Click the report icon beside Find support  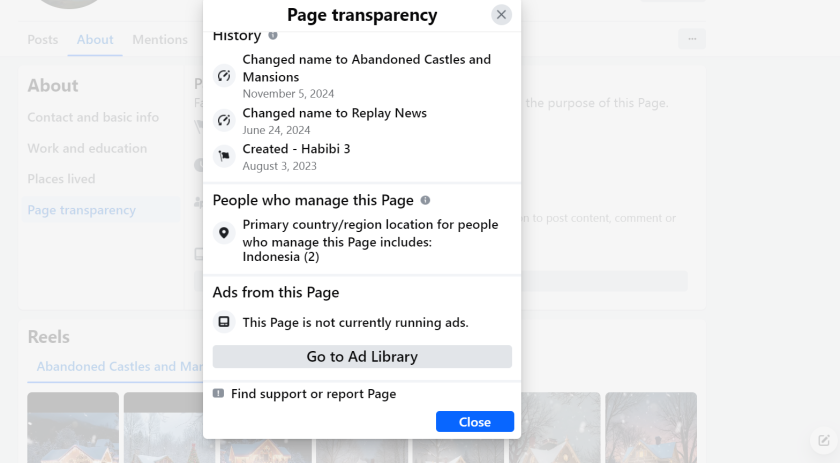click(219, 394)
